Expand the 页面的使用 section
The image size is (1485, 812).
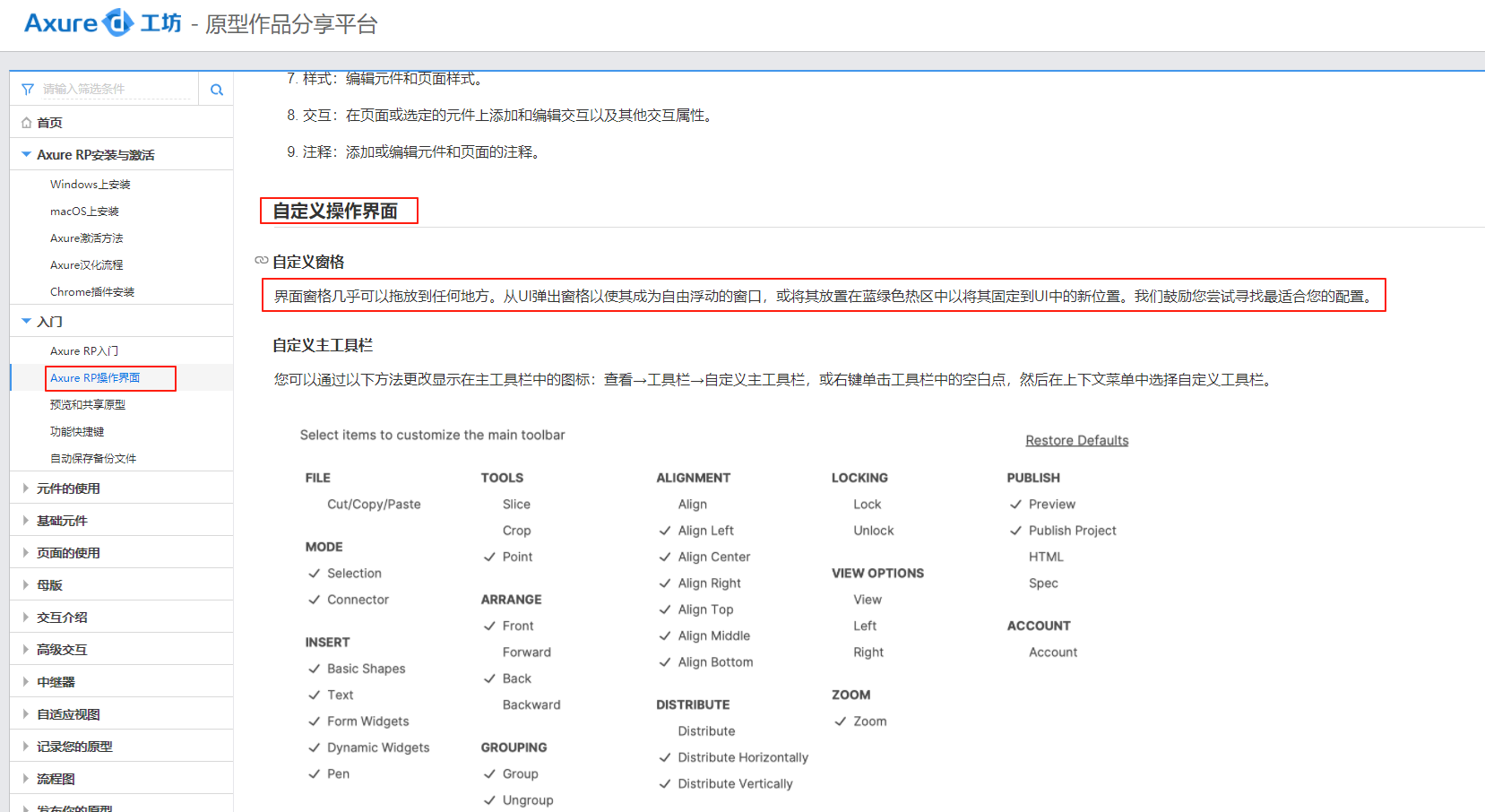(26, 553)
